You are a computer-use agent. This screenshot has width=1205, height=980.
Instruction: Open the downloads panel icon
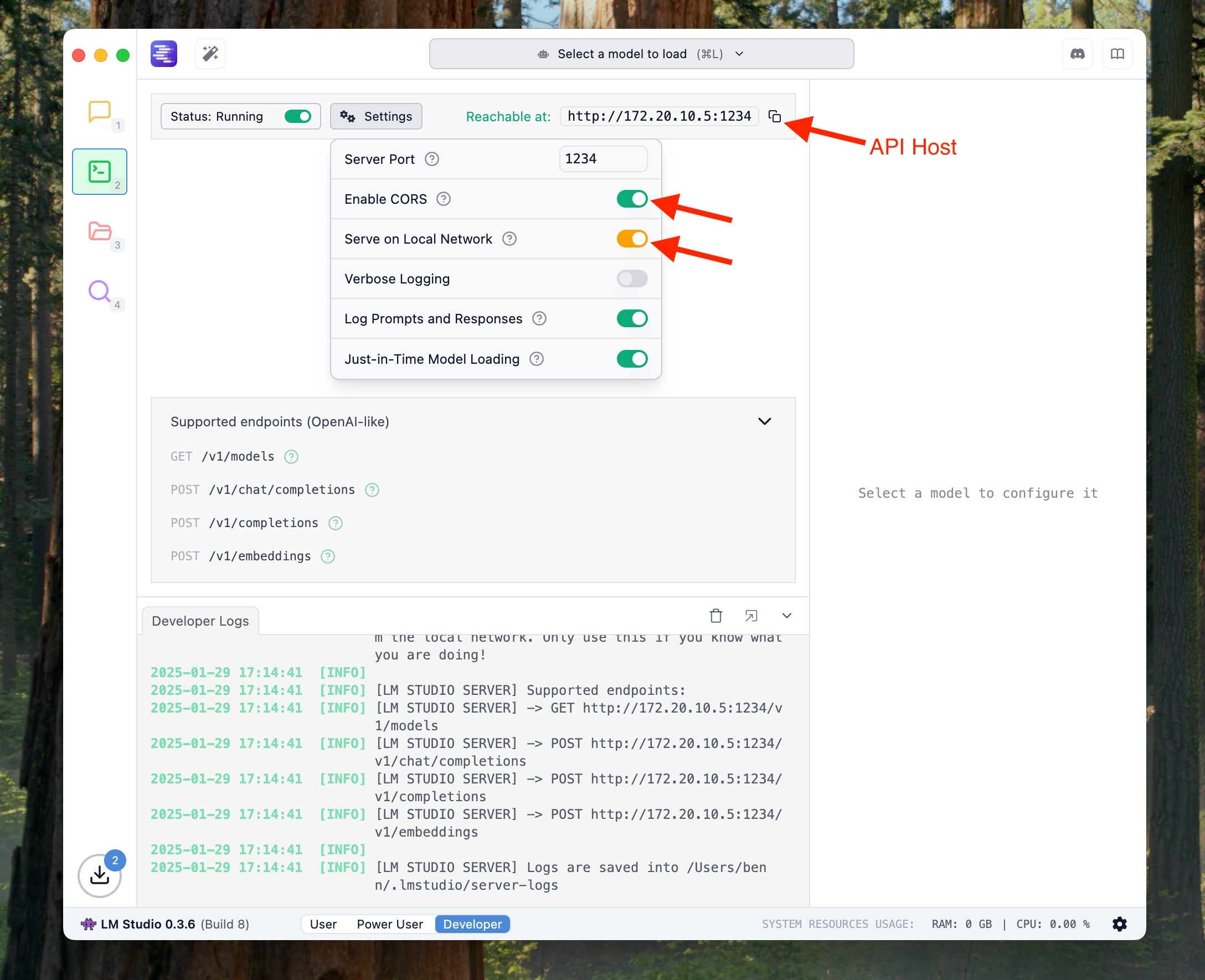[99, 875]
